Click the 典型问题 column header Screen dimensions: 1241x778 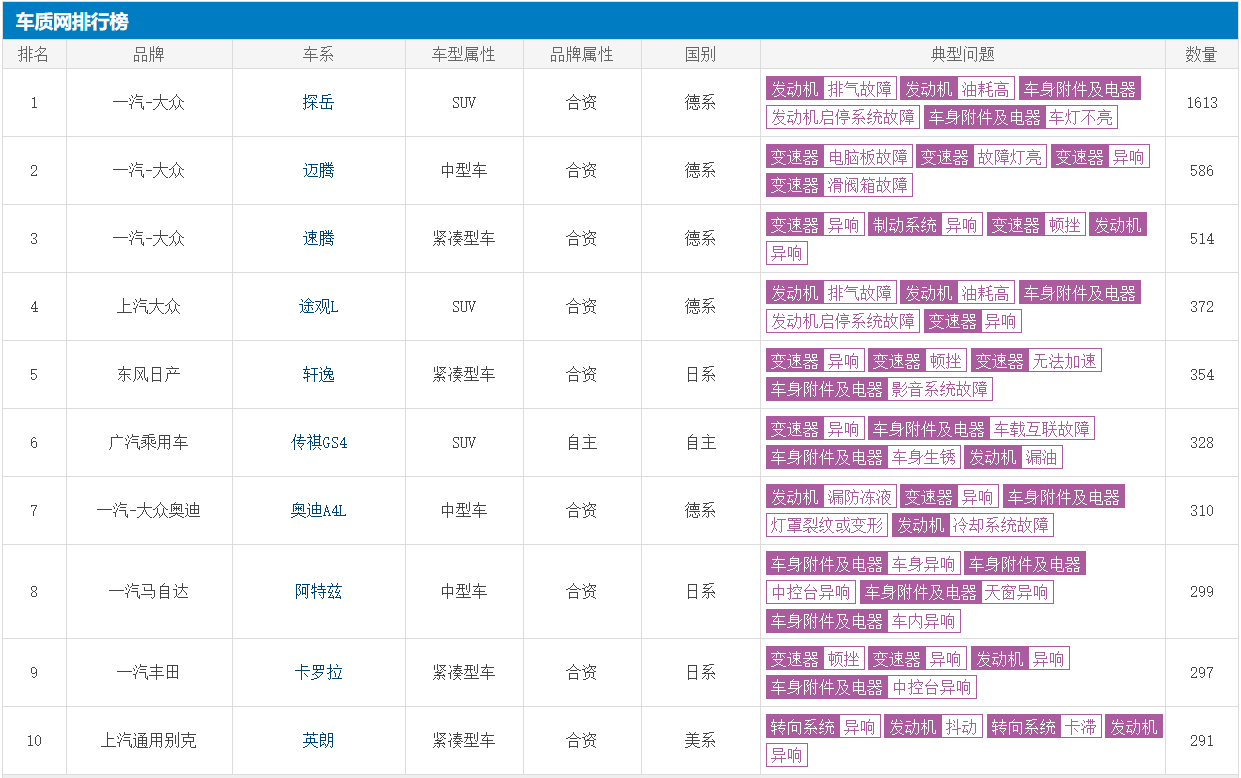[962, 54]
